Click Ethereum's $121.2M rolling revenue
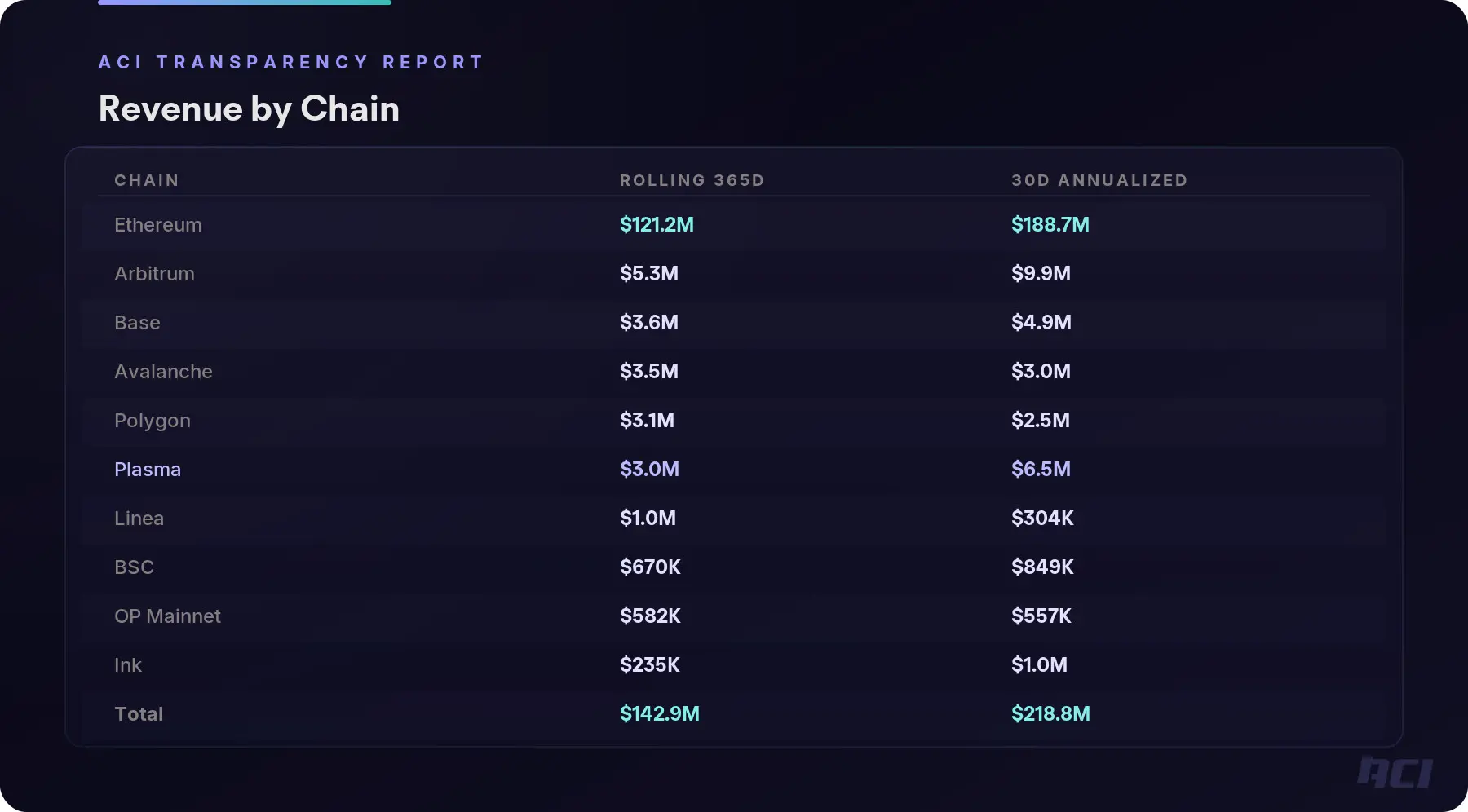 click(x=657, y=225)
